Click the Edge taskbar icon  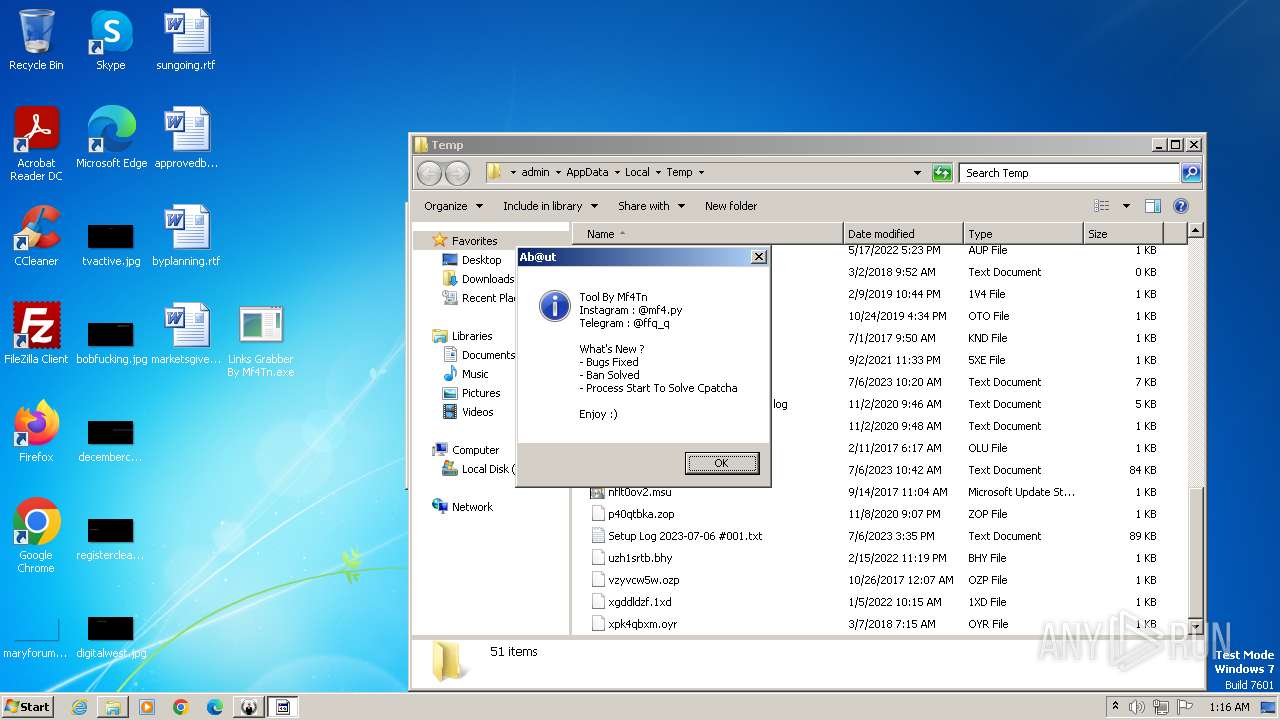(215, 707)
